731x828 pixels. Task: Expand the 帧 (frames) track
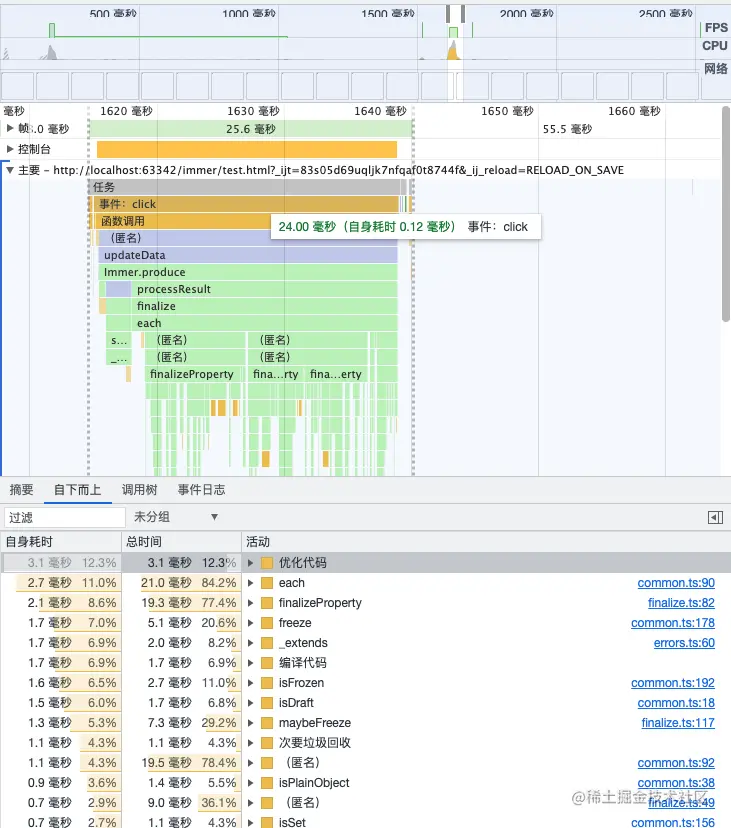pos(10,128)
